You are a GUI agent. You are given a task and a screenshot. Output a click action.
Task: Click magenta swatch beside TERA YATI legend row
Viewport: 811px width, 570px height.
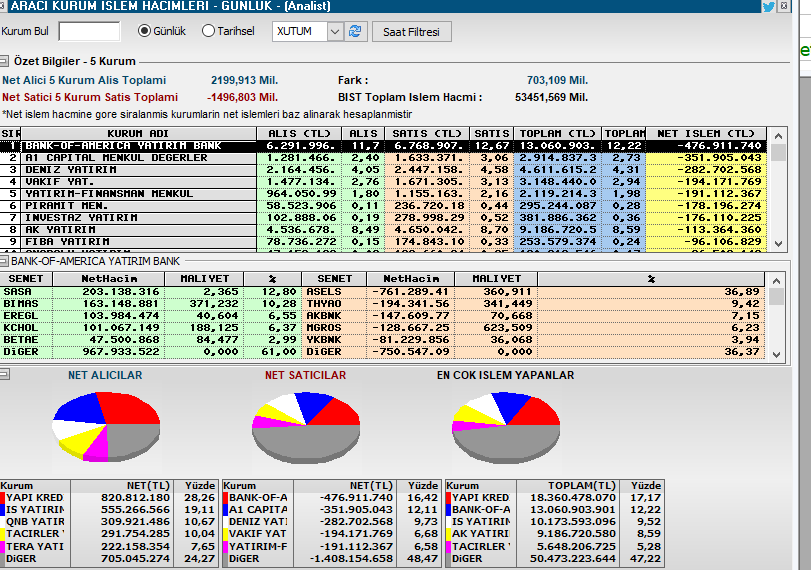tap(3, 546)
